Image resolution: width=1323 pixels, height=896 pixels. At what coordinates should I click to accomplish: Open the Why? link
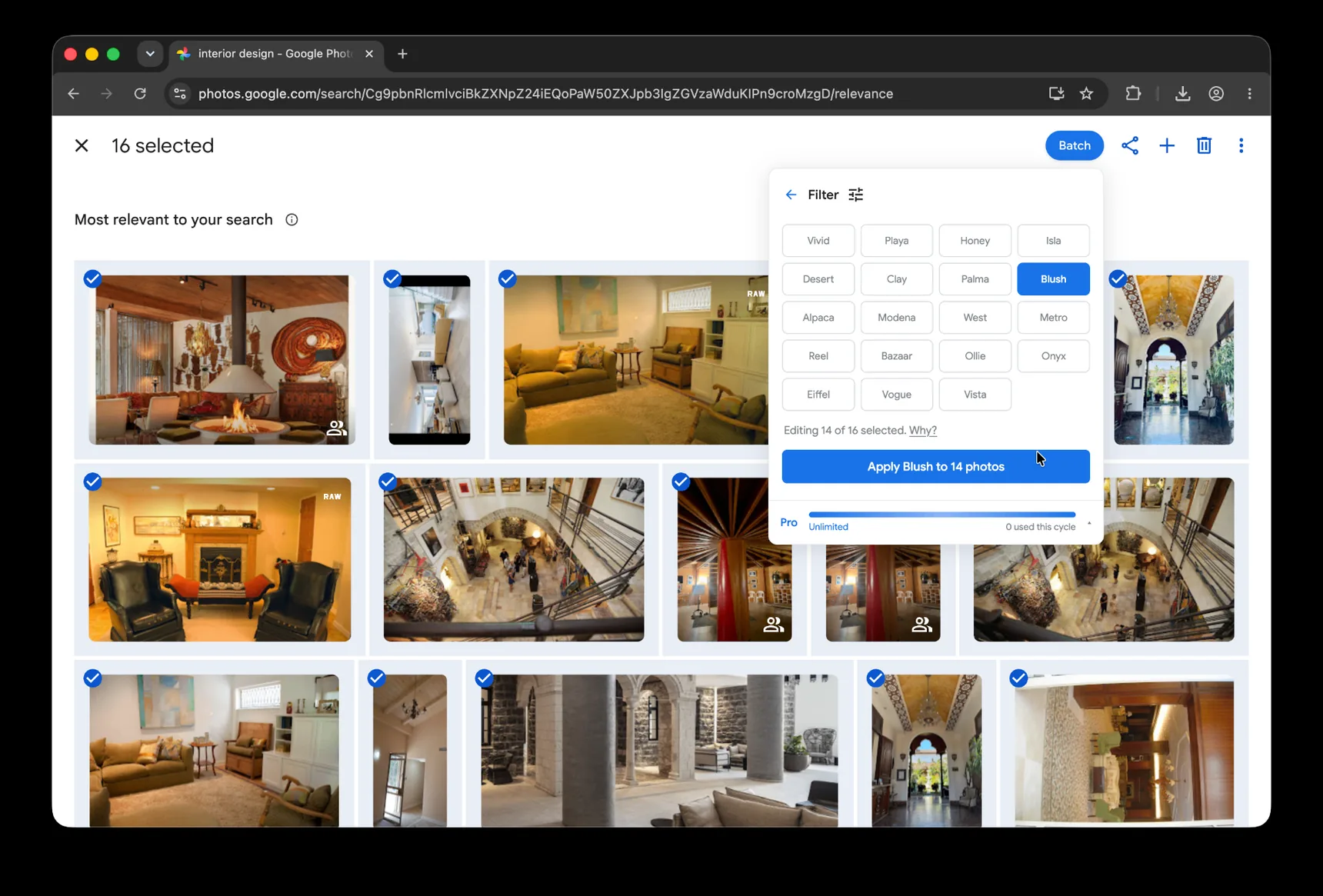923,431
